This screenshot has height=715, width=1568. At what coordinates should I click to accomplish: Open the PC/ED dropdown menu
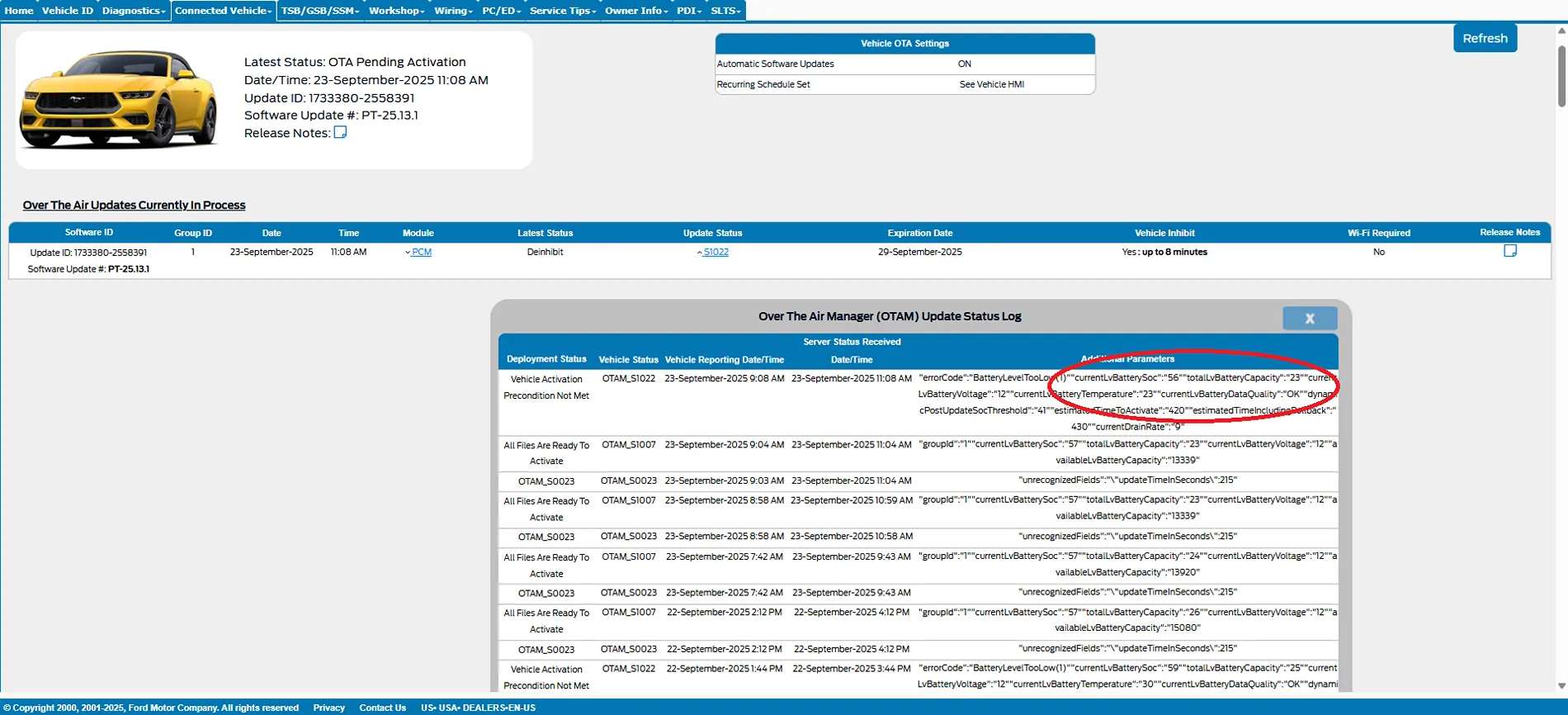(x=501, y=11)
